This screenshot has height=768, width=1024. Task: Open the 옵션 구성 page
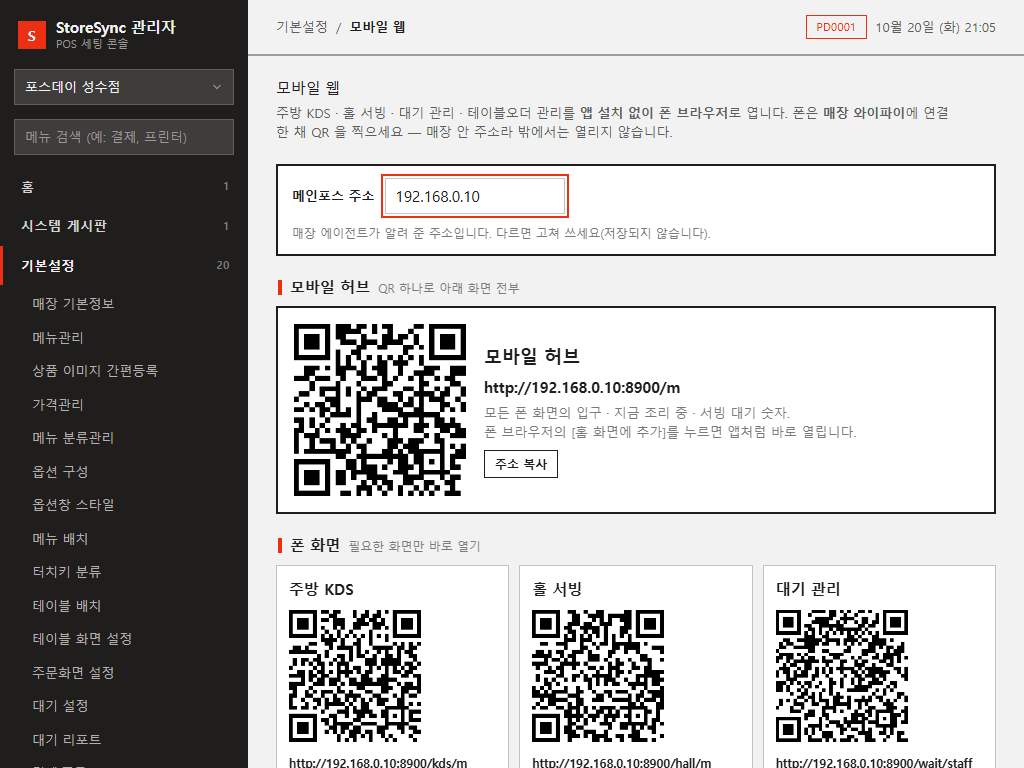60,472
